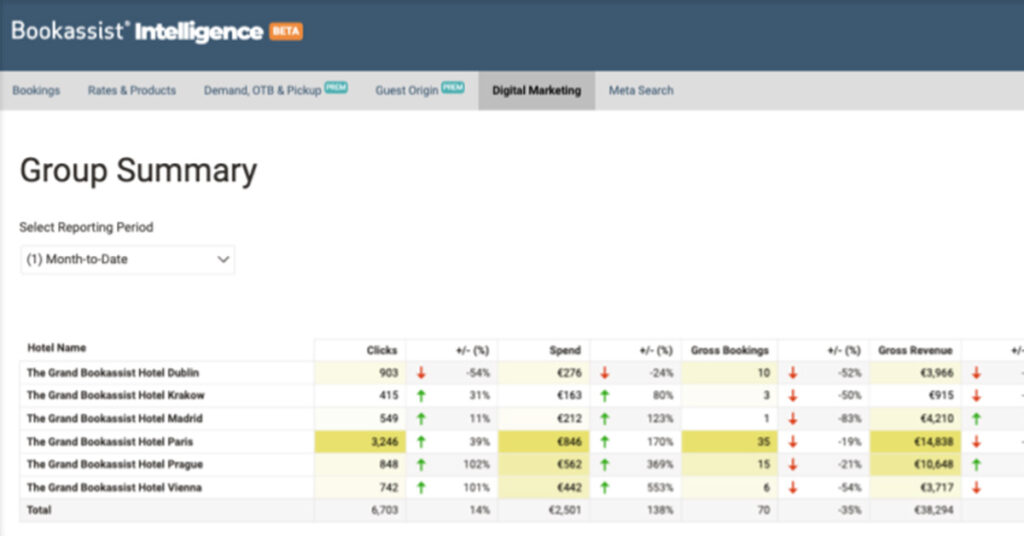Switch to Rates & Products tab
Viewport: 1024px width, 536px height.
(x=132, y=91)
